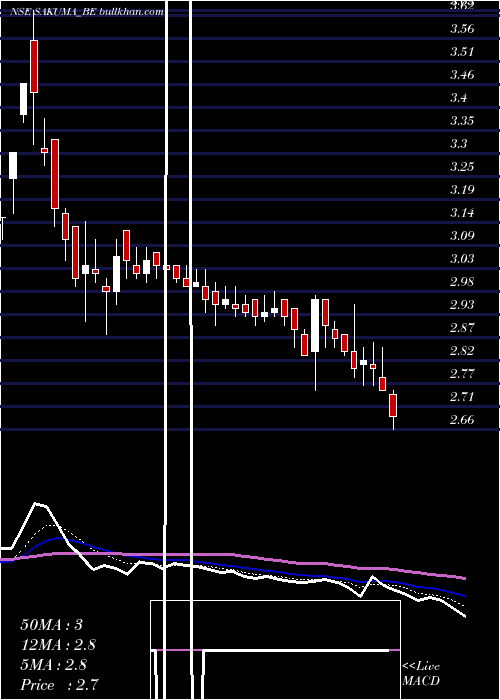Click the 50MA : 3 indicator readout
Viewport: 500px width, 700px height.
(x=52, y=624)
